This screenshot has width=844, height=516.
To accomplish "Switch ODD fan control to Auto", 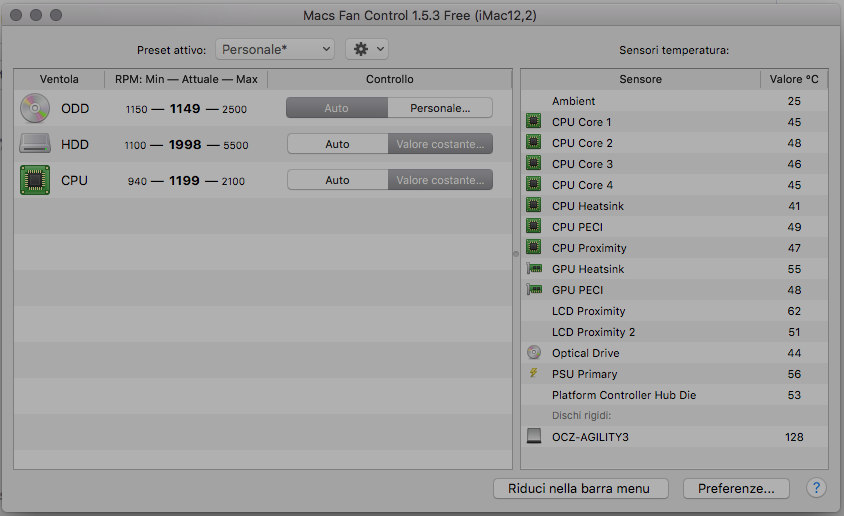I will (x=337, y=108).
